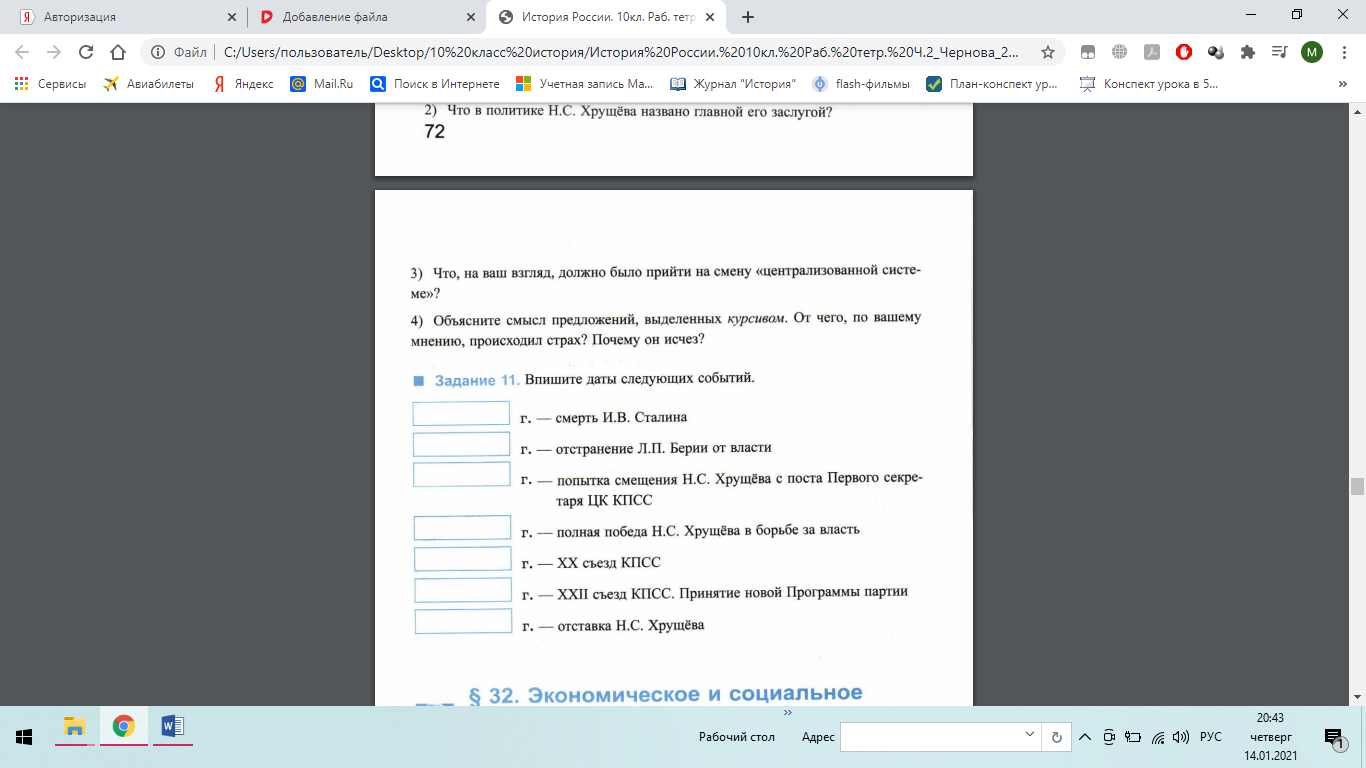Open the media control playlist icon
This screenshot has width=1366, height=768.
point(1279,52)
